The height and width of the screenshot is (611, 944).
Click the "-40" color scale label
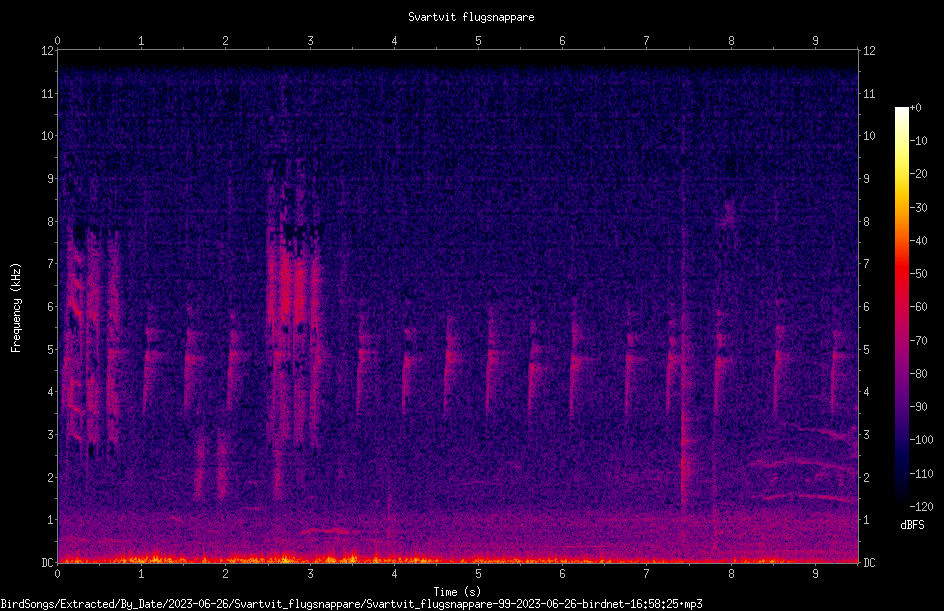point(918,241)
